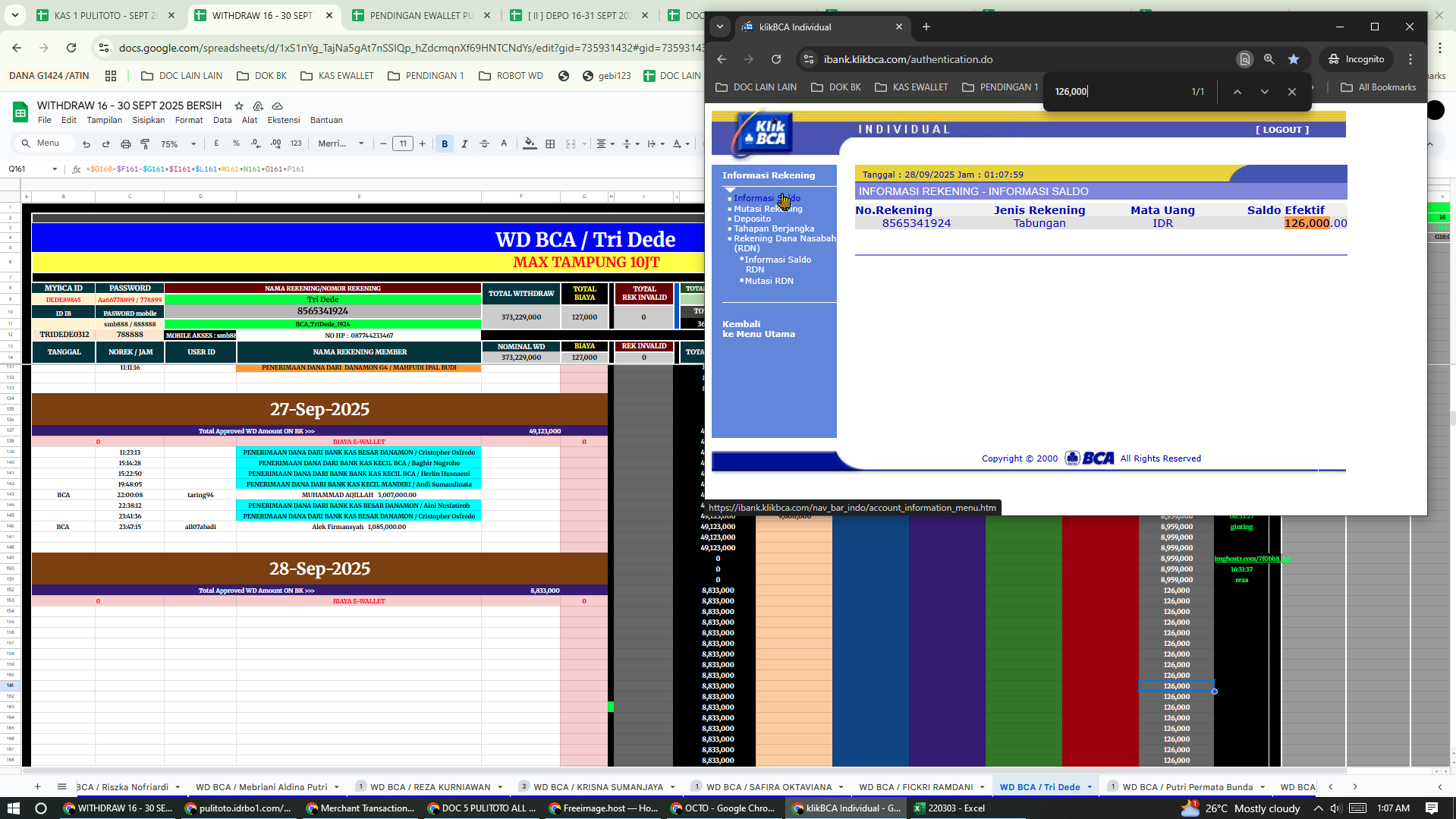
Task: Show next sheet tabs with right arrow
Action: (1355, 786)
